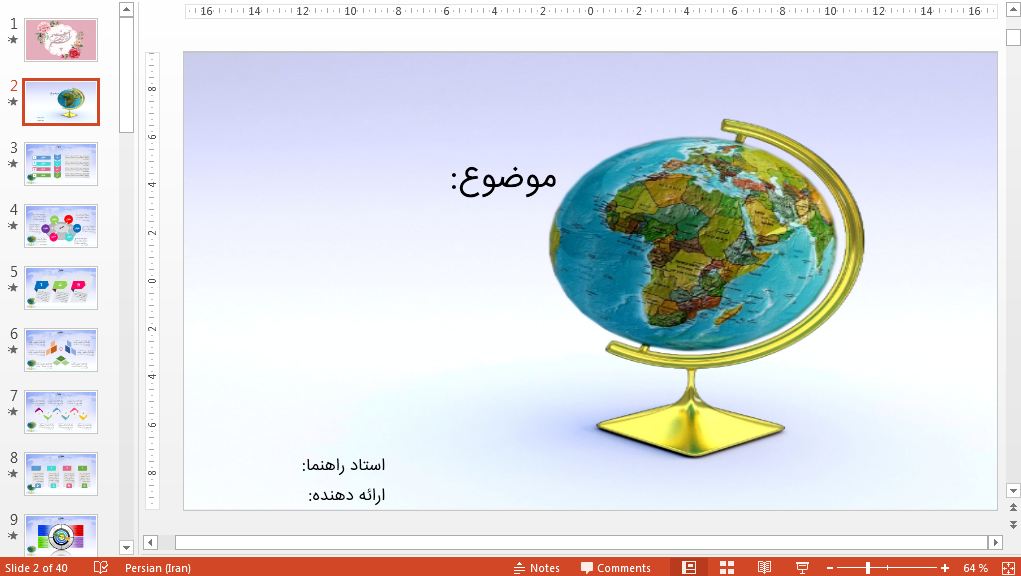Open Persian (Iran) language settings
This screenshot has height=576, width=1021.
click(x=157, y=567)
